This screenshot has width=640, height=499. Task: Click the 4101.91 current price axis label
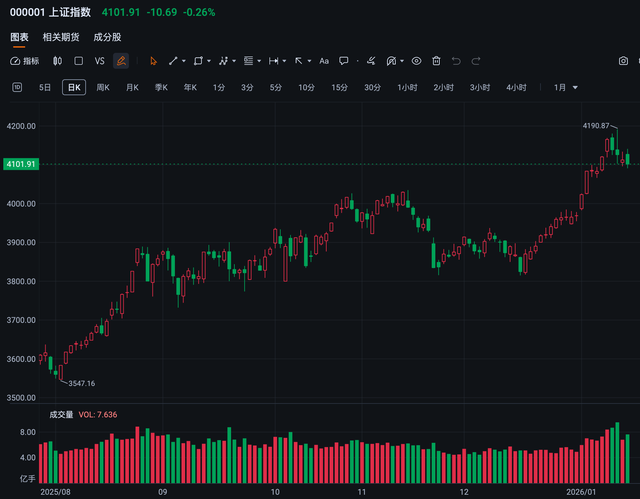coord(20,164)
